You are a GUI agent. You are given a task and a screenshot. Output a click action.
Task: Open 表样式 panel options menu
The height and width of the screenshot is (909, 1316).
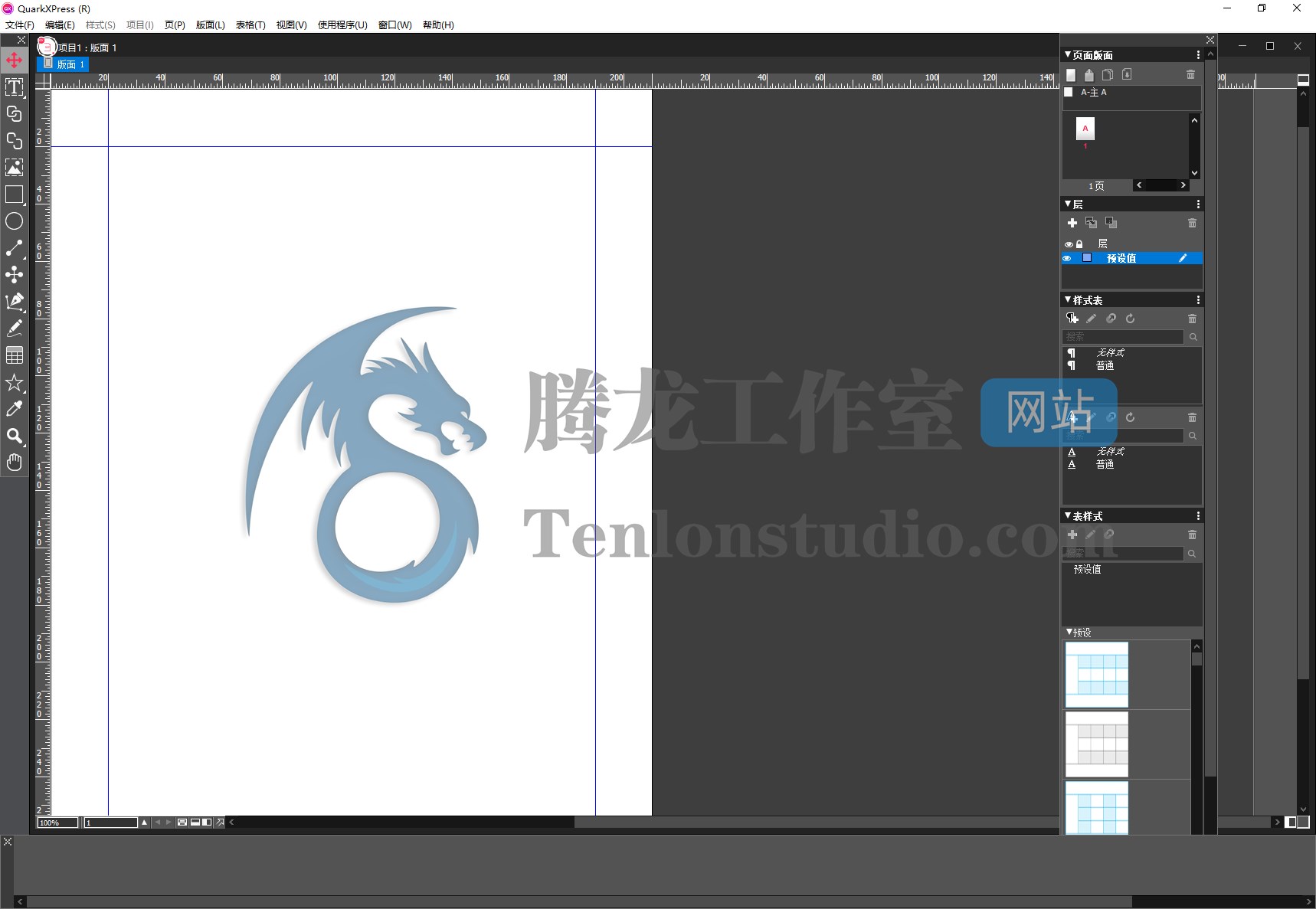click(1198, 516)
